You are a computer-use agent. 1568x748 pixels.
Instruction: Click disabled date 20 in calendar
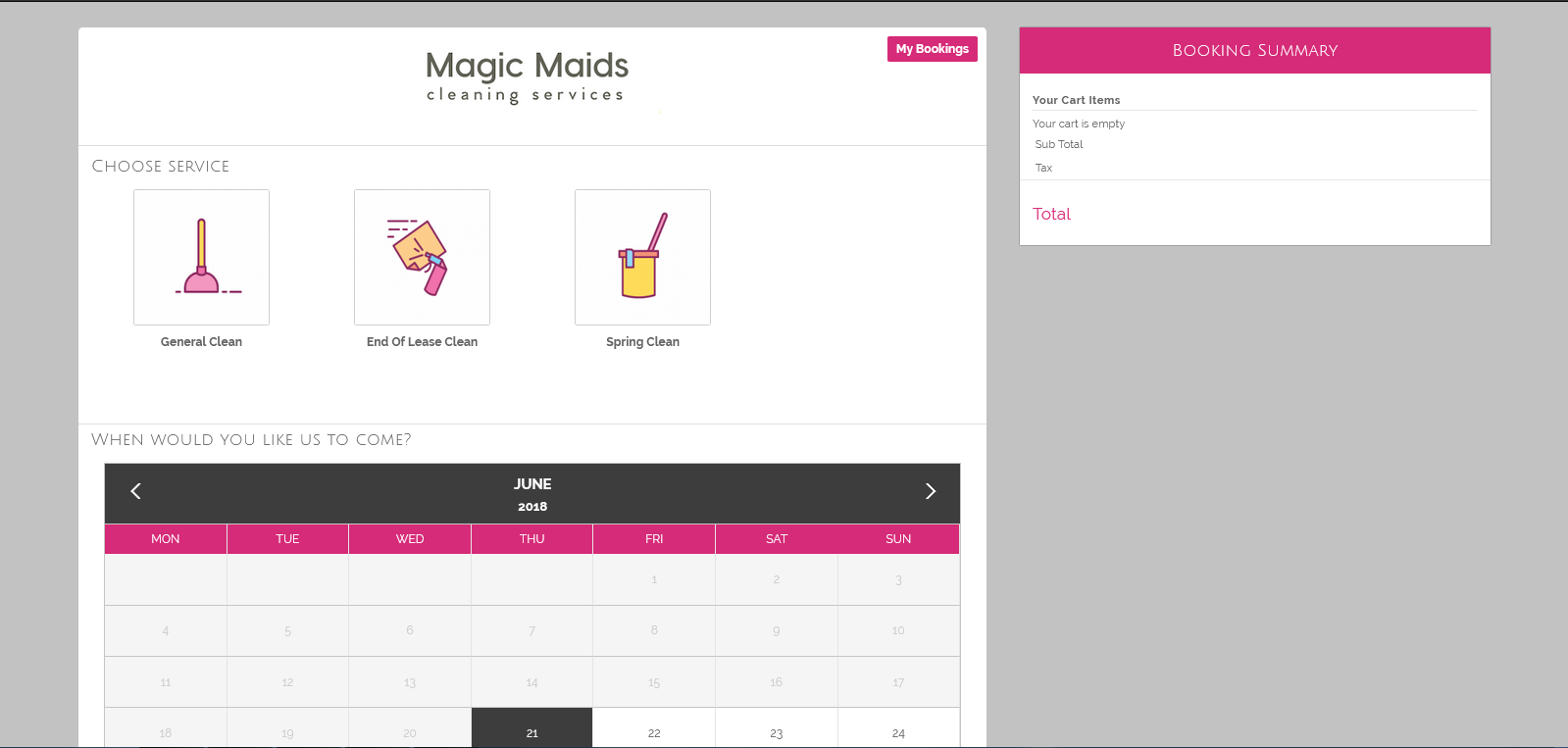coord(410,727)
